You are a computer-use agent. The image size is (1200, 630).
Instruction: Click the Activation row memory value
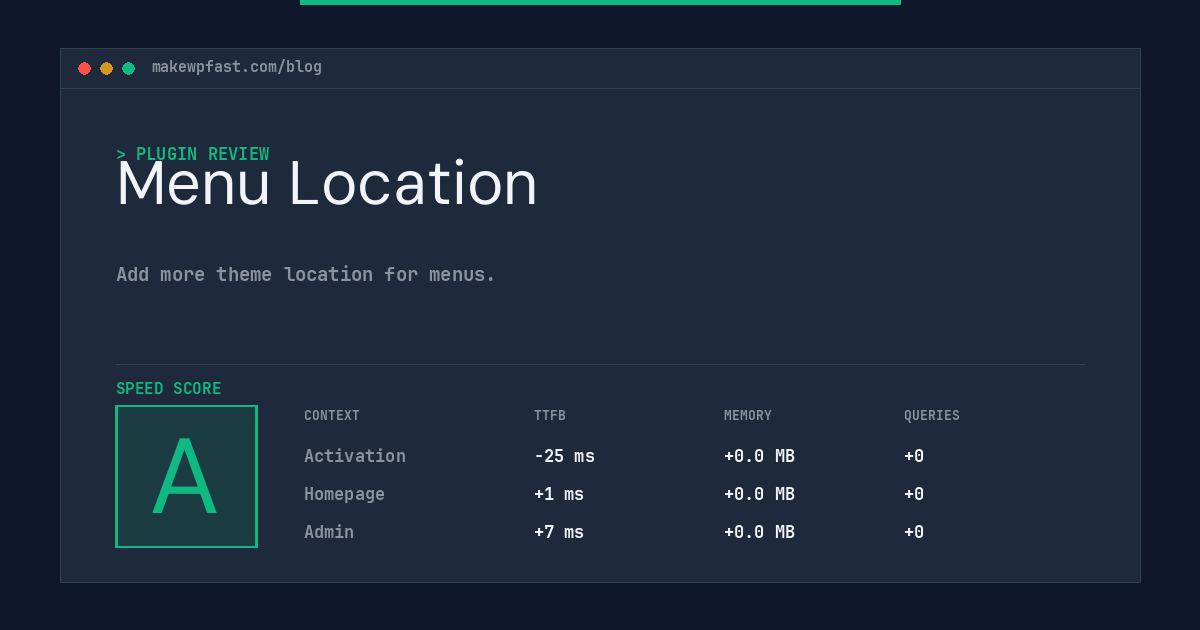[759, 456]
